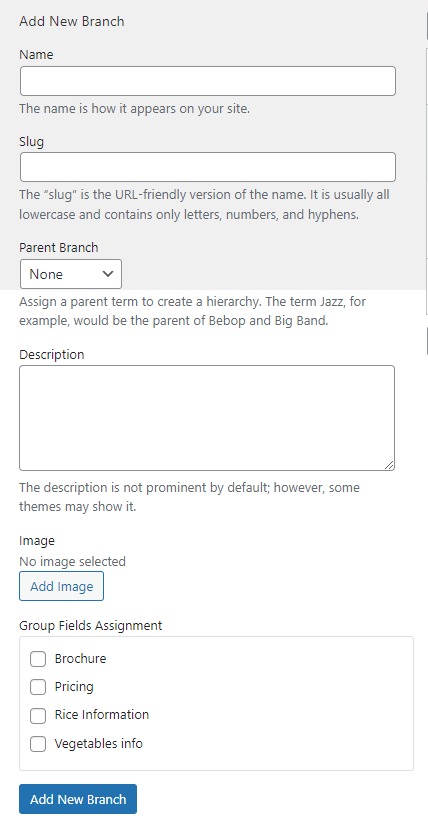The image size is (428, 835).
Task: Place cursor in the Description textarea
Action: pyautogui.click(x=207, y=418)
